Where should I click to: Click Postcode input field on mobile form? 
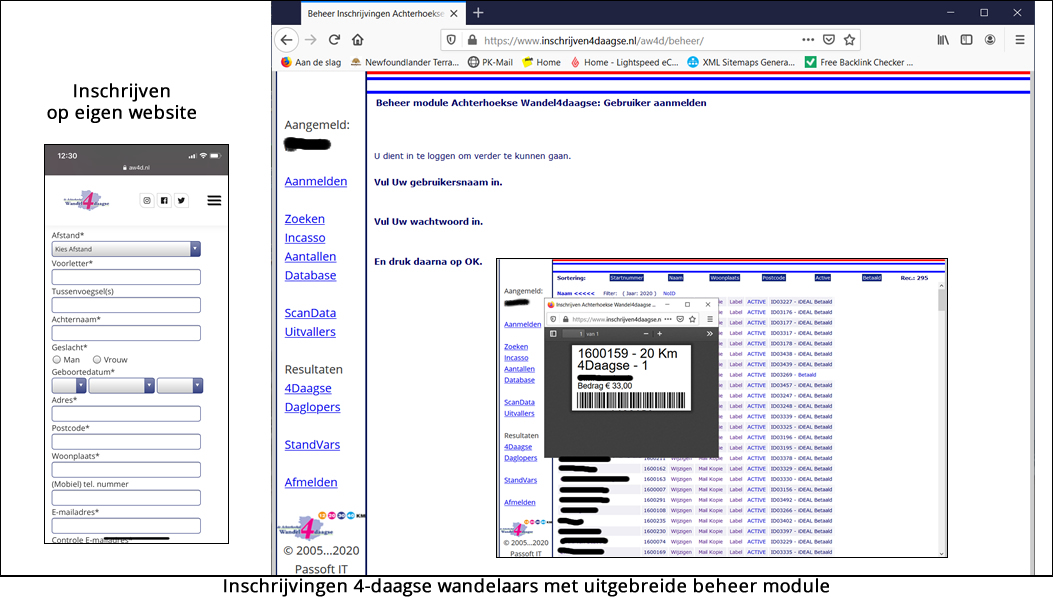point(126,441)
